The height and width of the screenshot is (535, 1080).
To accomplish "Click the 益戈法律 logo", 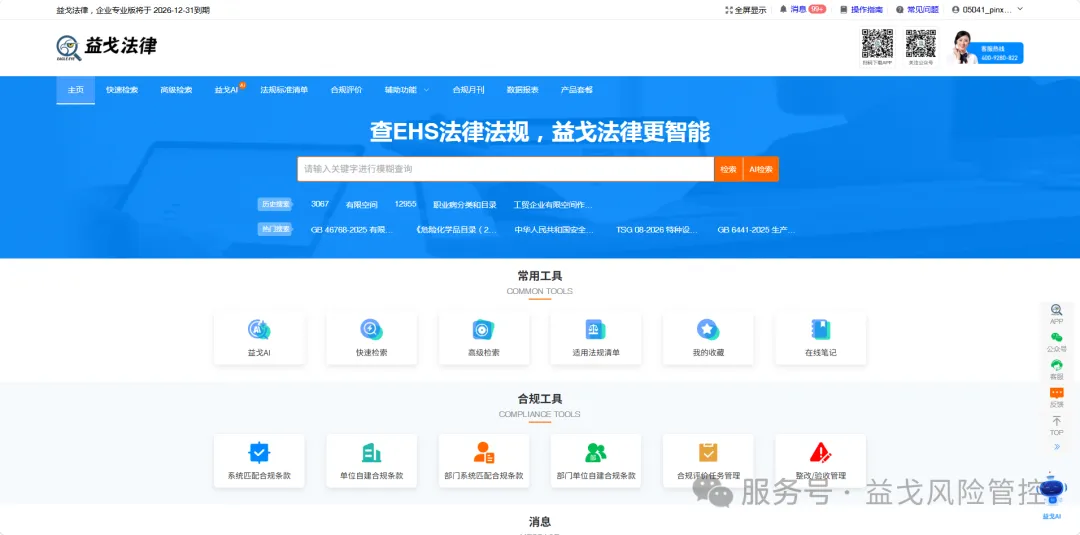I will [107, 47].
